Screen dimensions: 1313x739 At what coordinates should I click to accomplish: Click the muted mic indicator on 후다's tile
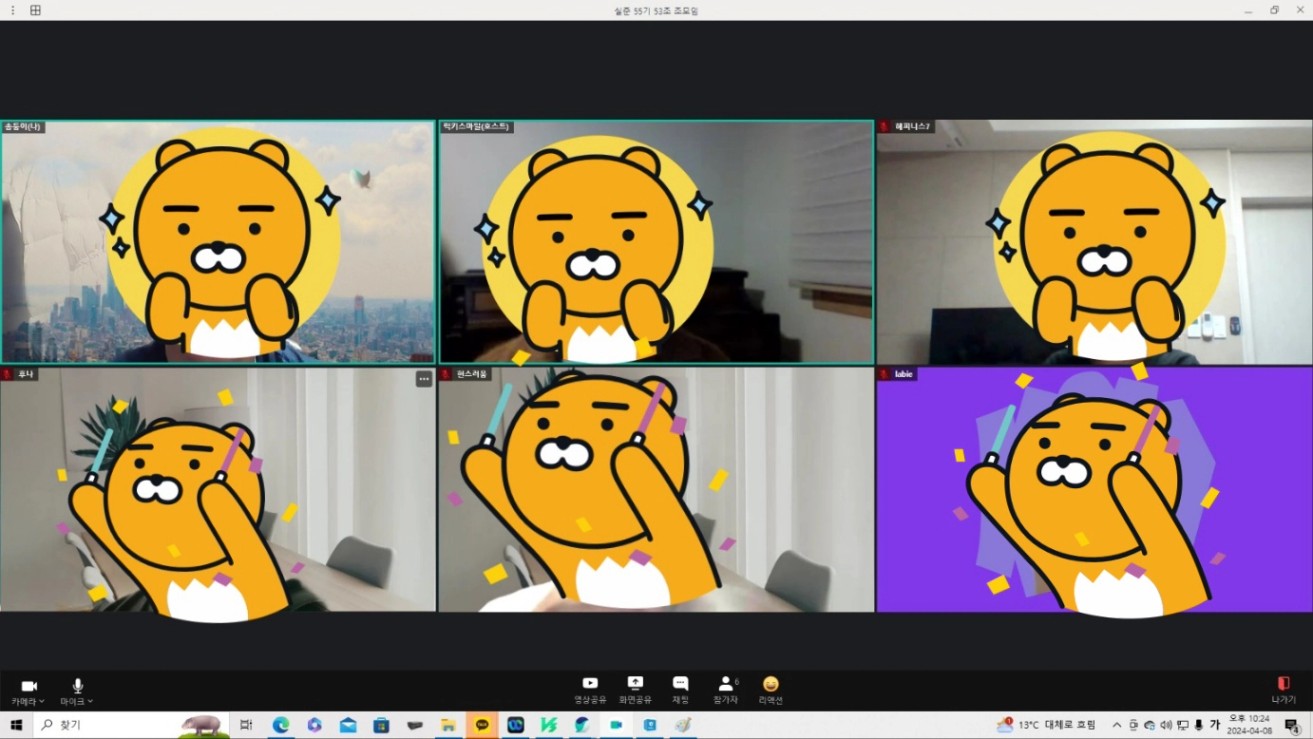(7, 374)
